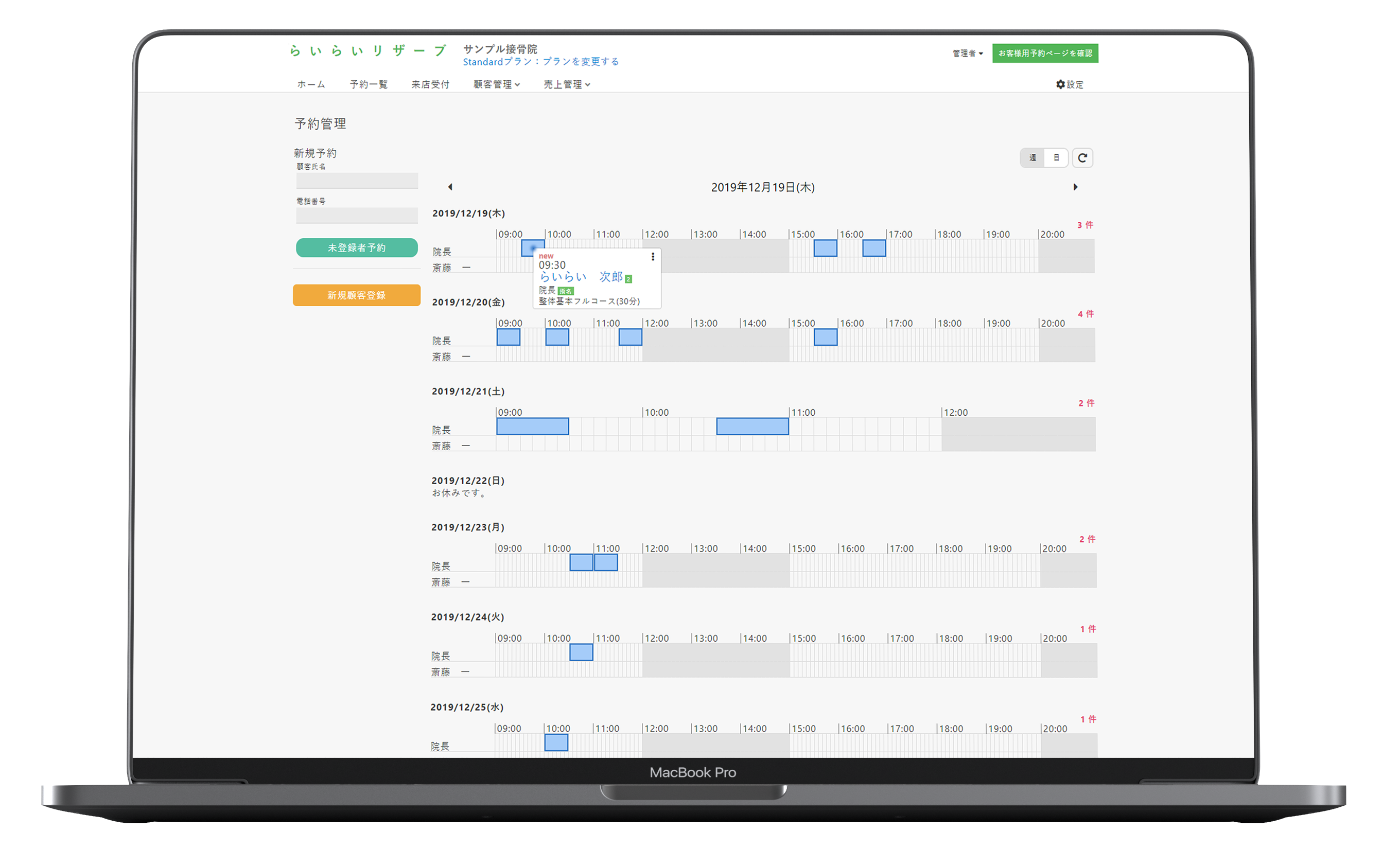1400x849 pixels.
Task: Click プランを変更する link
Action: [580, 61]
